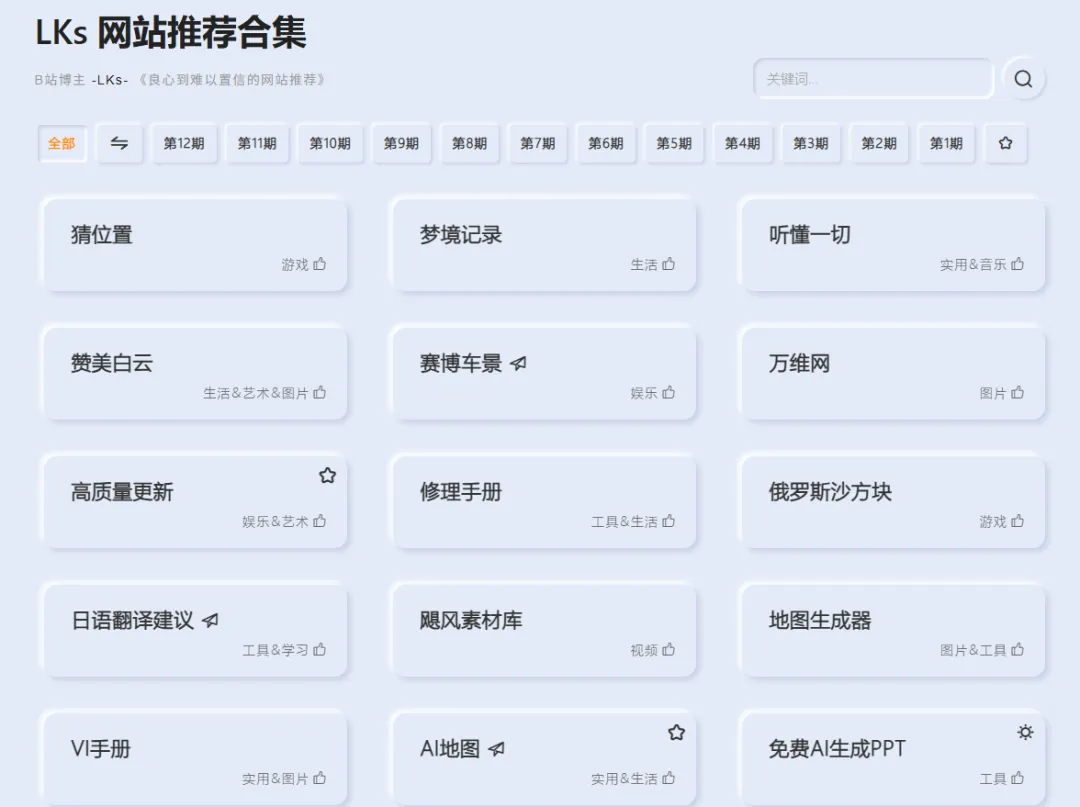The width and height of the screenshot is (1080, 807).
Task: Like the 高质量更新 card thumbs-up
Action: pyautogui.click(x=320, y=521)
